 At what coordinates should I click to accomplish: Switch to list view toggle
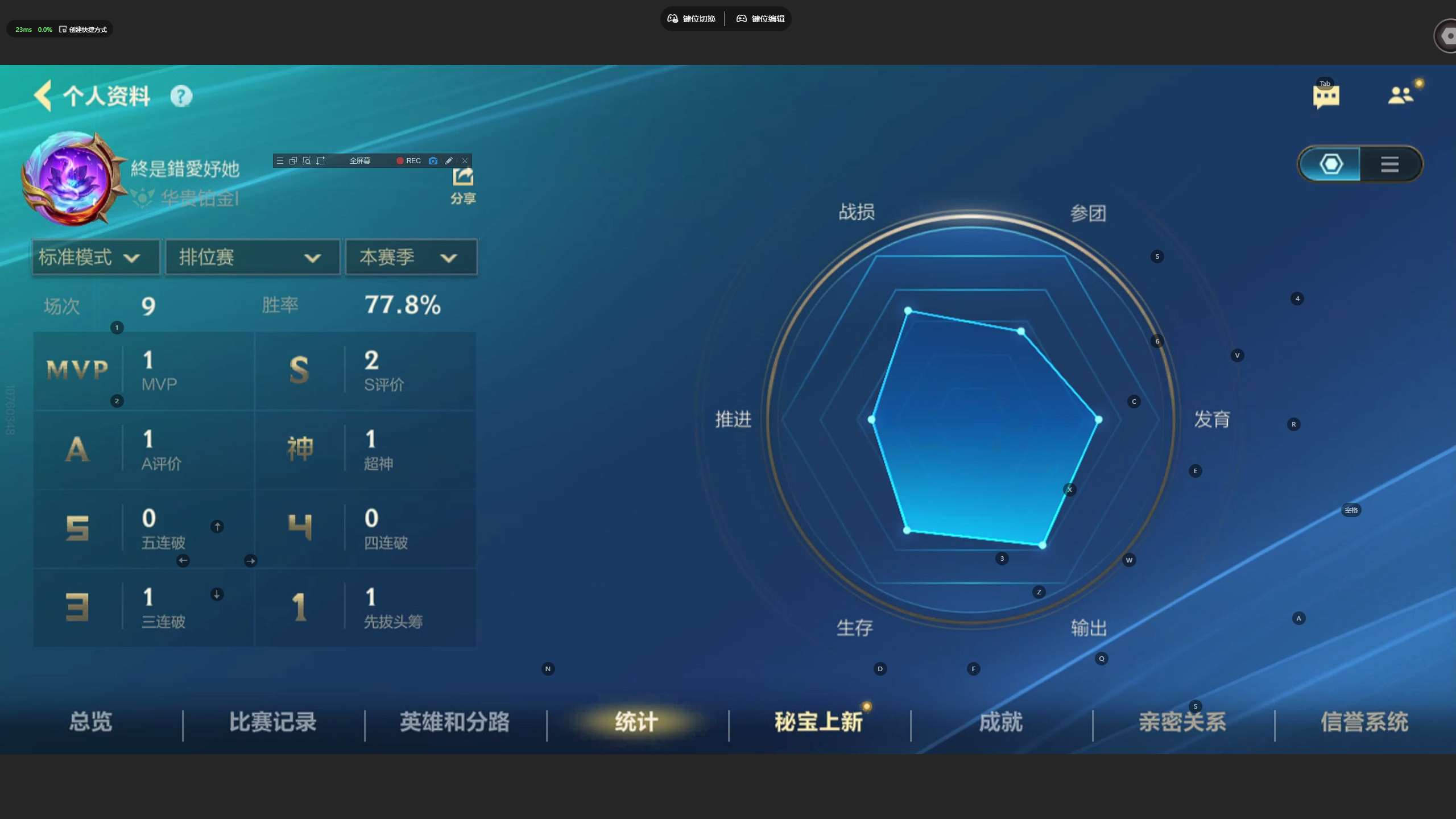point(1389,164)
